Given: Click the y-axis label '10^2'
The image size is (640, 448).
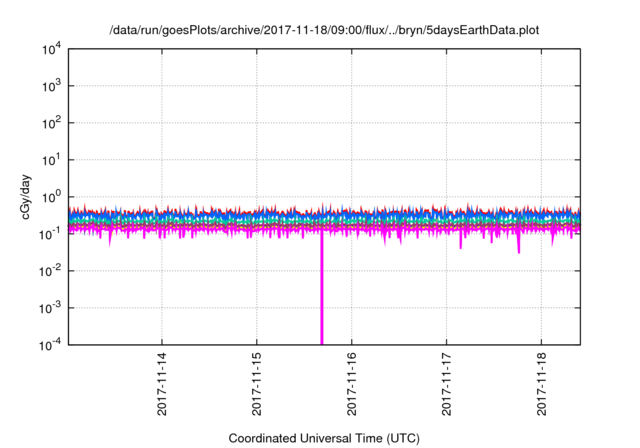Looking at the screenshot, I should [x=52, y=123].
